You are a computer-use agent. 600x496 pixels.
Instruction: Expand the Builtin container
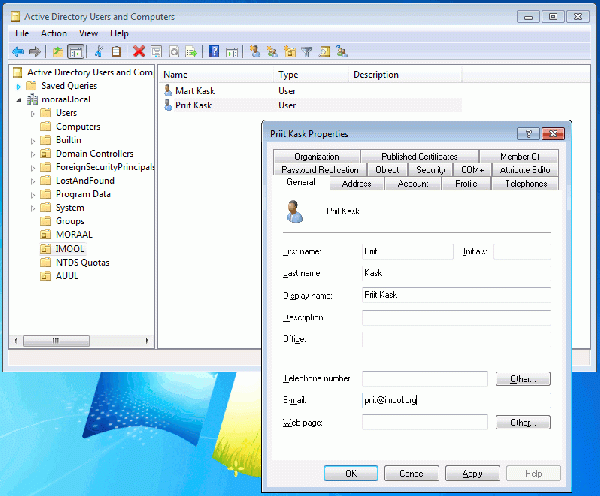pyautogui.click(x=33, y=141)
